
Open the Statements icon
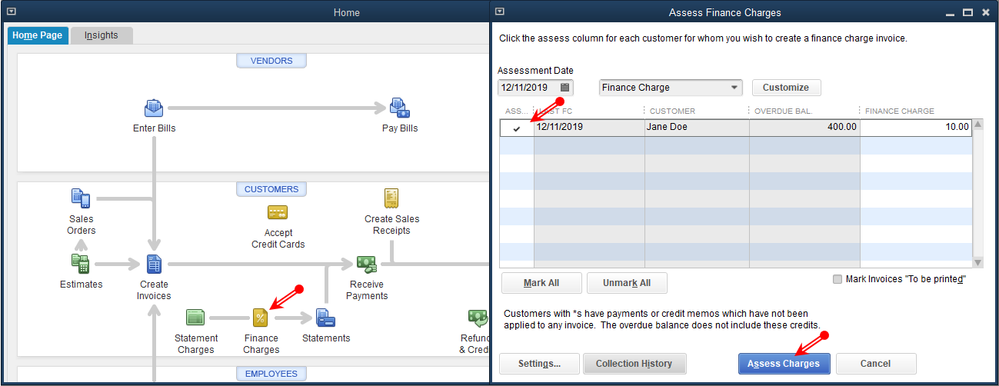tap(326, 317)
